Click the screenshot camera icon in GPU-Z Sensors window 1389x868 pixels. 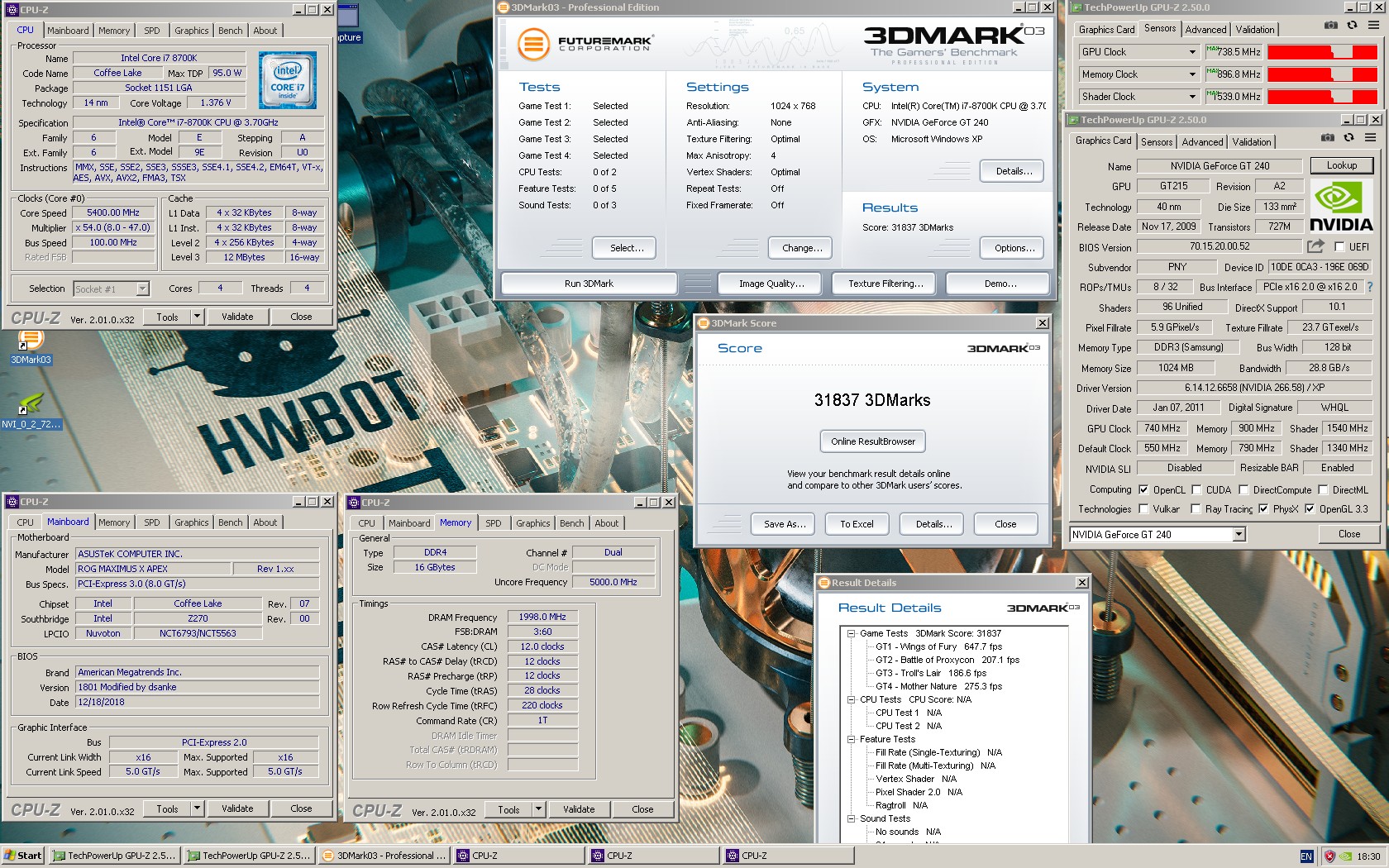(x=1330, y=26)
